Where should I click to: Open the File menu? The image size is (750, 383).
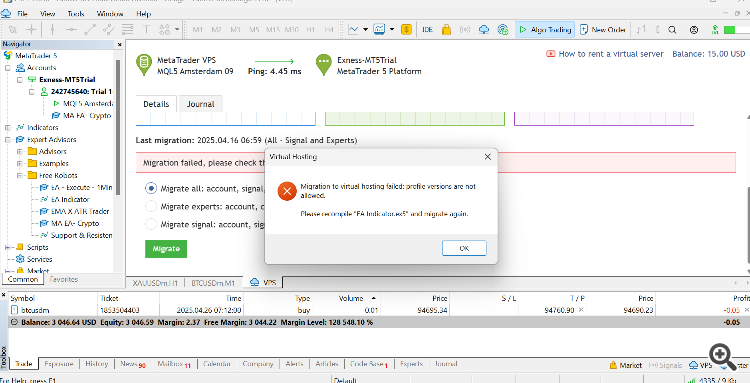[22, 14]
